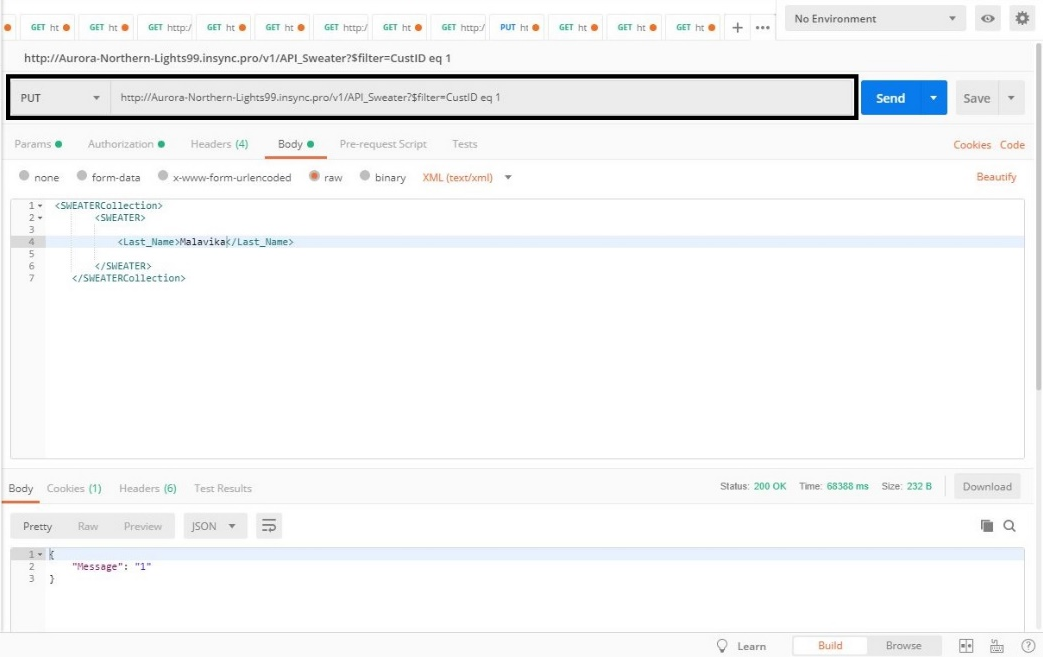Open the help question mark icon
The image size is (1043, 657).
(1027, 646)
